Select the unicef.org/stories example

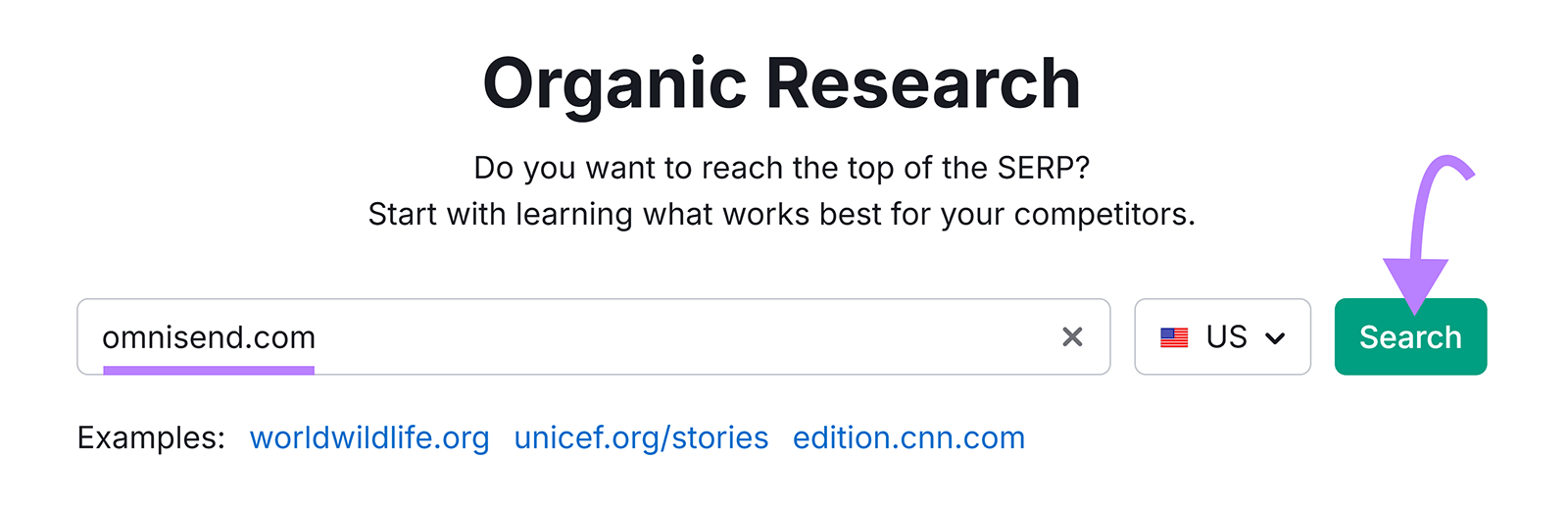click(x=641, y=437)
